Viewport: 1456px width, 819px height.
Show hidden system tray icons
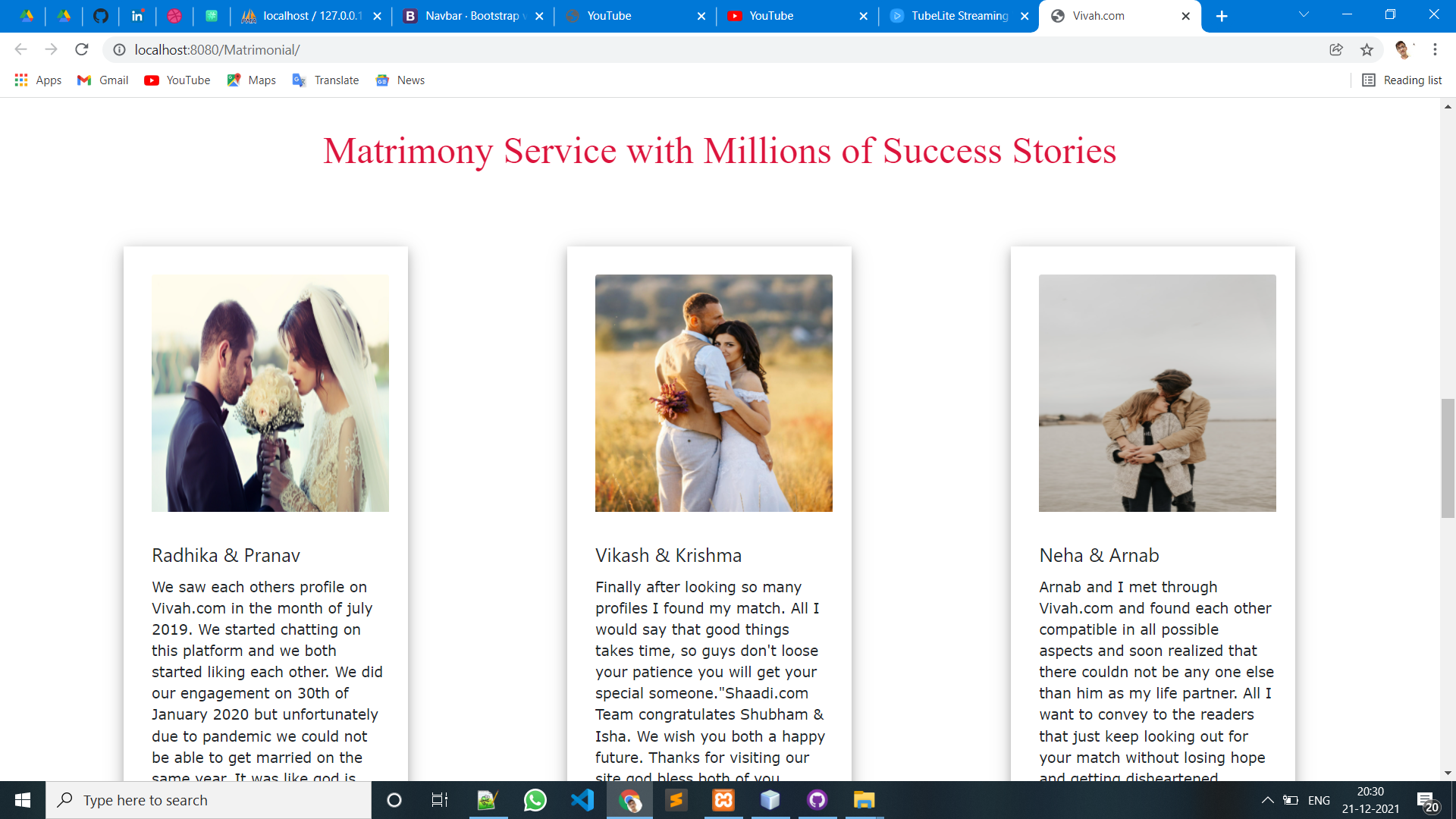tap(1267, 800)
